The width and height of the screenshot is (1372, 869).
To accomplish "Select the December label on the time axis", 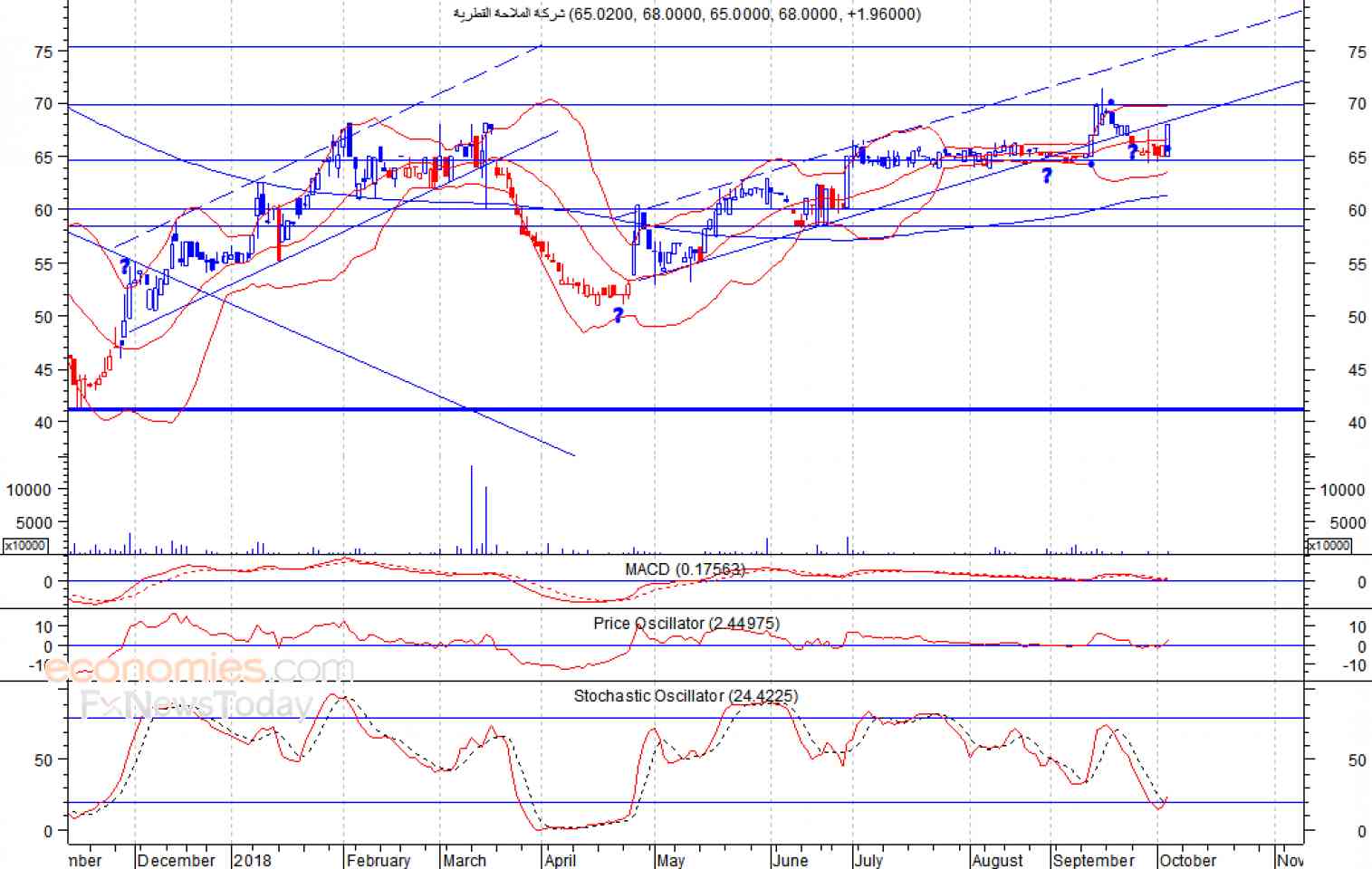I will click(x=177, y=860).
